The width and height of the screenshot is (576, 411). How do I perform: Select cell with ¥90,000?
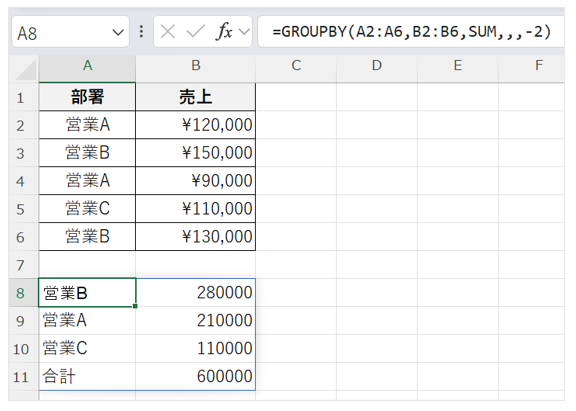(195, 181)
